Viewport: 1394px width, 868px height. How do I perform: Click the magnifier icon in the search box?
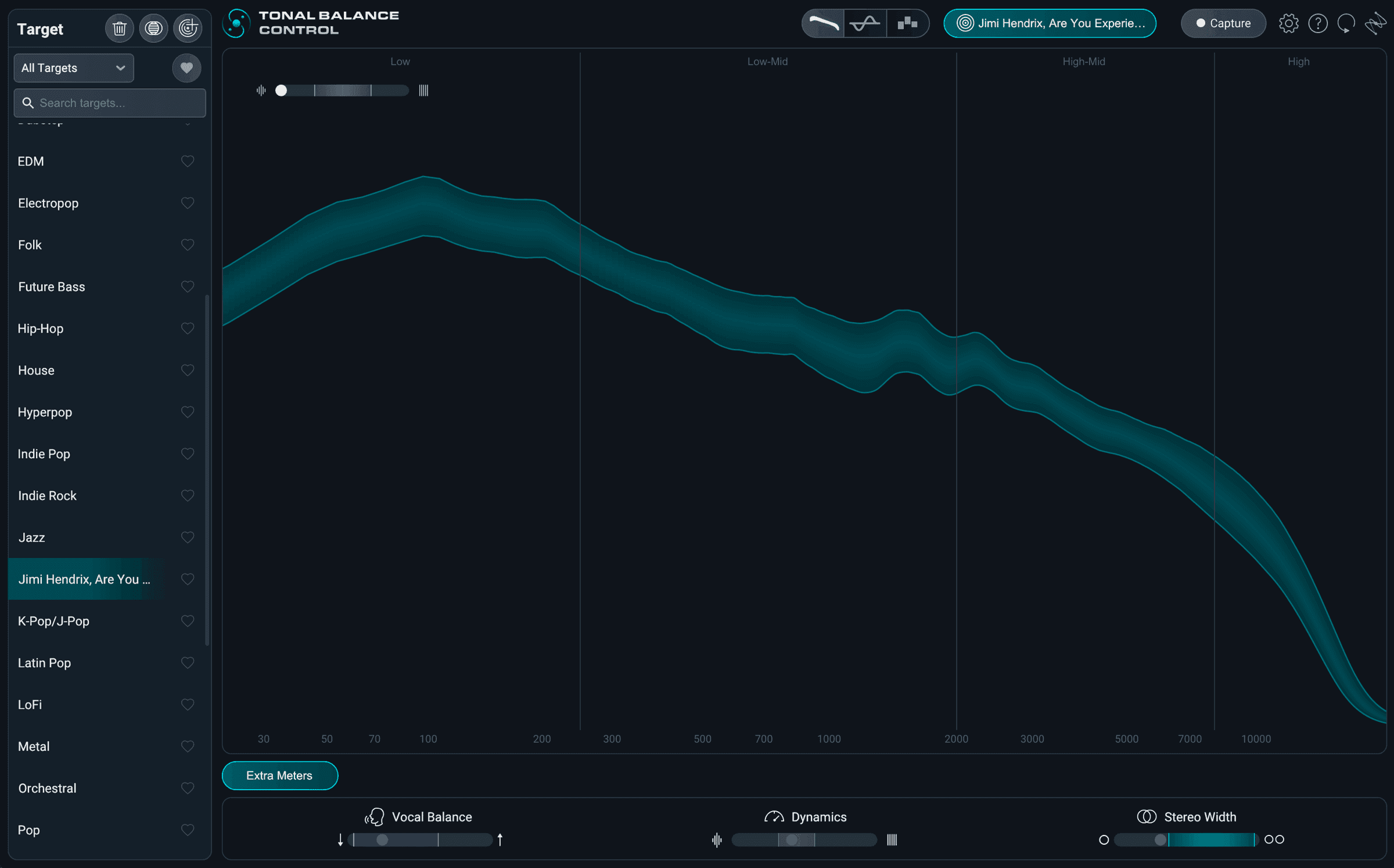point(28,103)
